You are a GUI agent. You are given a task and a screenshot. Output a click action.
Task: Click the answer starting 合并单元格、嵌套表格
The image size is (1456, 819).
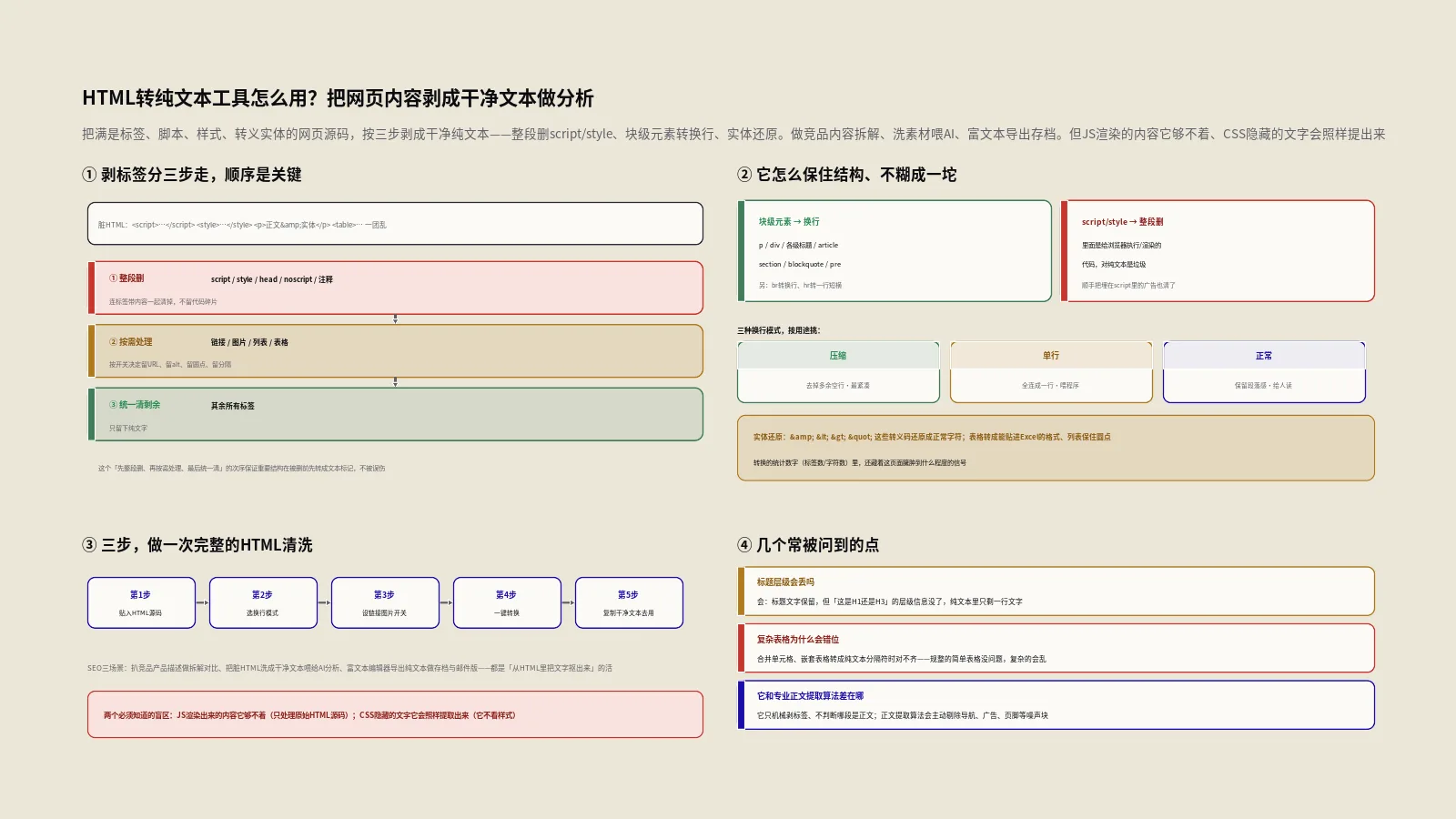[x=902, y=659]
